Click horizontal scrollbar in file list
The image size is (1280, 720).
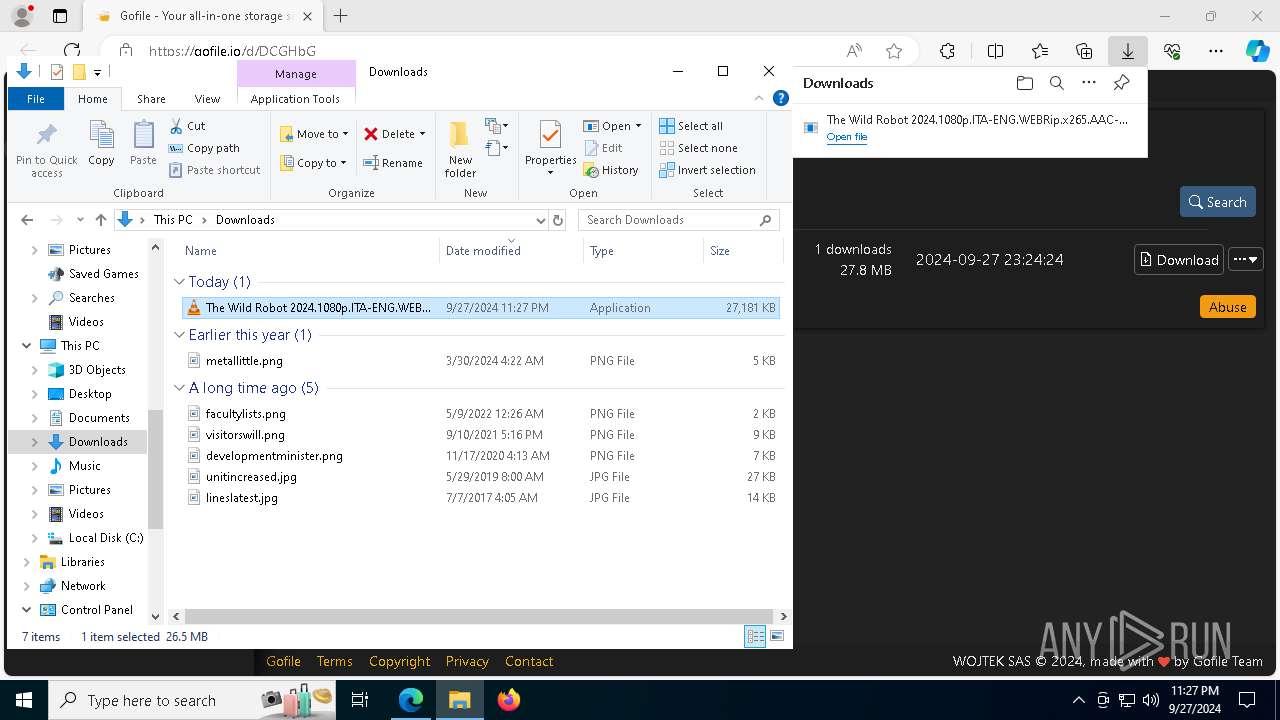[478, 616]
